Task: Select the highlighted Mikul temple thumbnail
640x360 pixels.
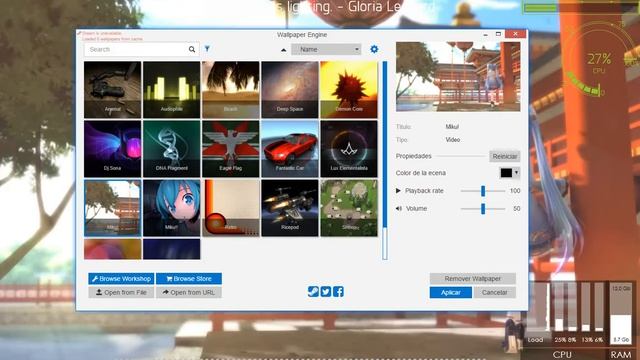Action: [113, 208]
